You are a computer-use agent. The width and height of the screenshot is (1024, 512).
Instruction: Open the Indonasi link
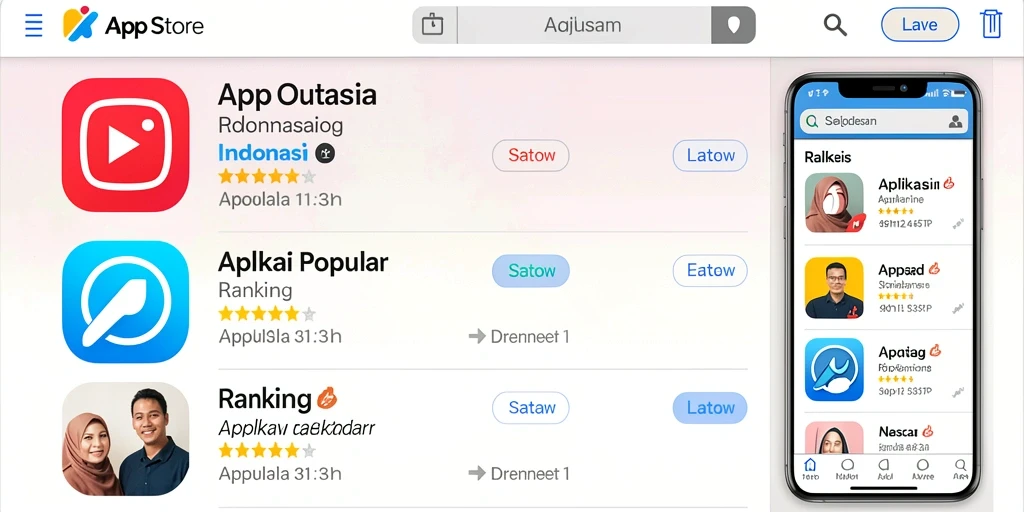(263, 153)
